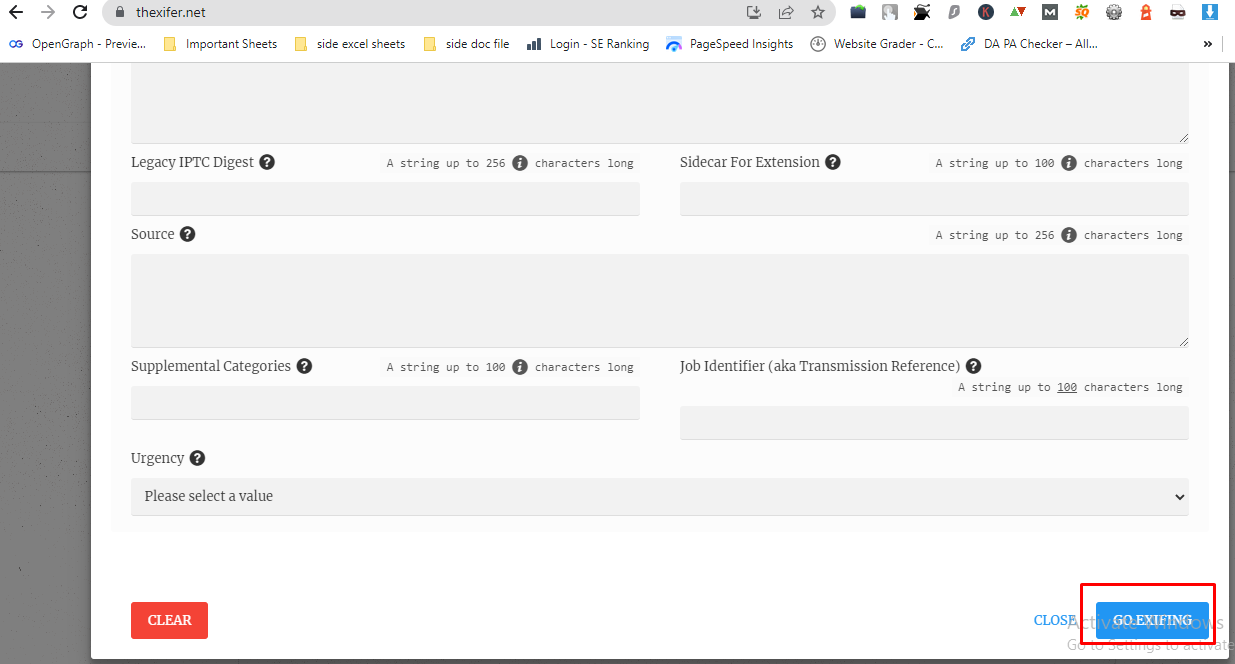The height and width of the screenshot is (664, 1235).
Task: Click the info icon for Legacy IPTC Digest length
Action: (520, 163)
